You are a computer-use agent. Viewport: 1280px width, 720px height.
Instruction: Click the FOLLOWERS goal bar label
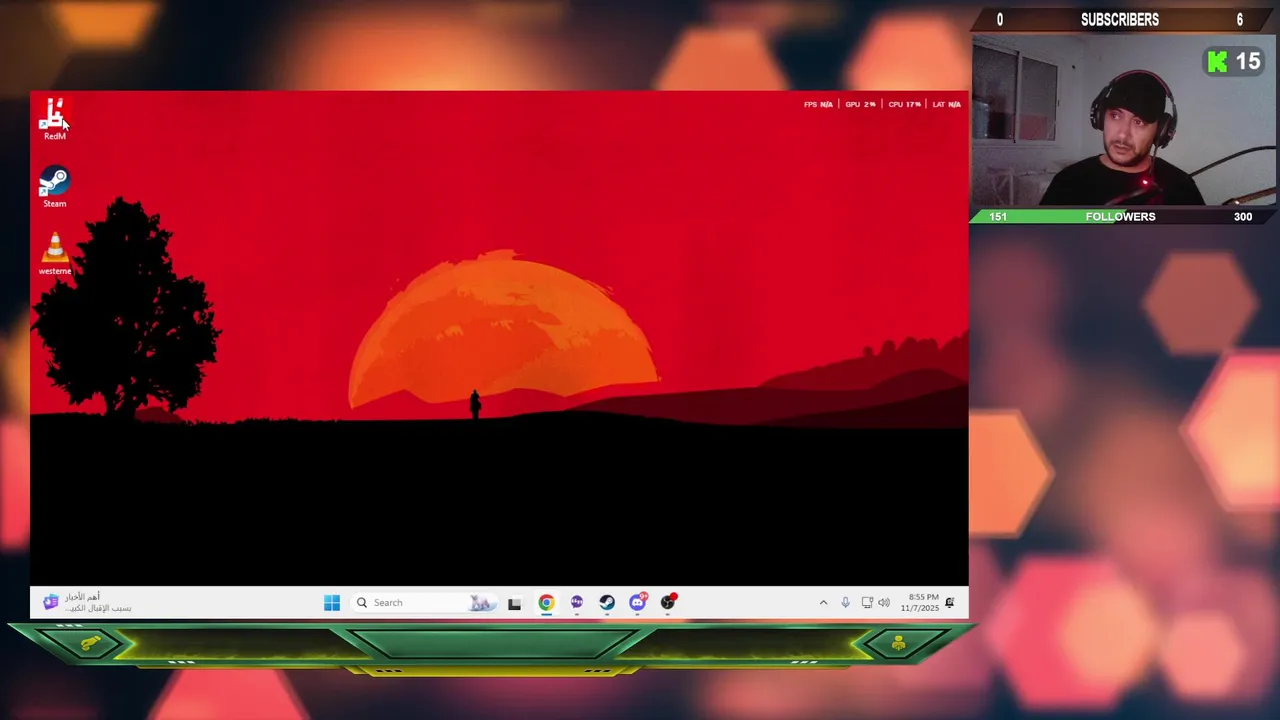[1120, 216]
